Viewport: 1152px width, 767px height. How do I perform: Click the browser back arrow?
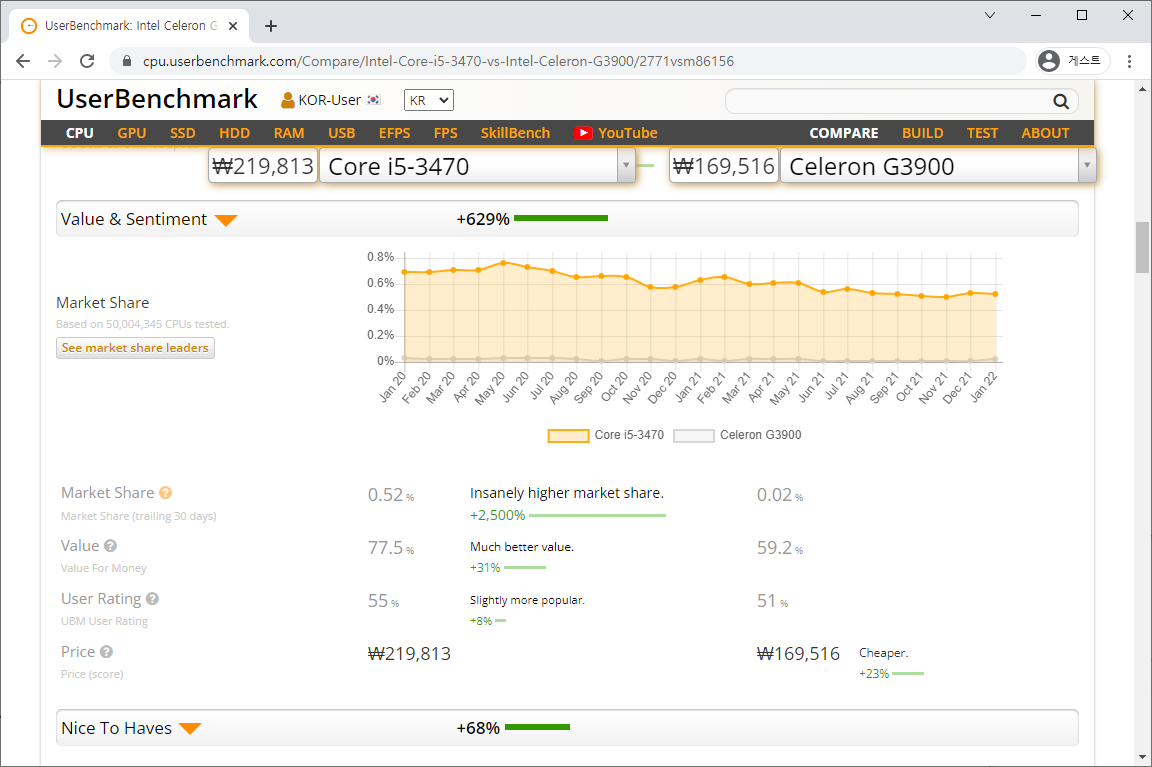click(x=23, y=61)
